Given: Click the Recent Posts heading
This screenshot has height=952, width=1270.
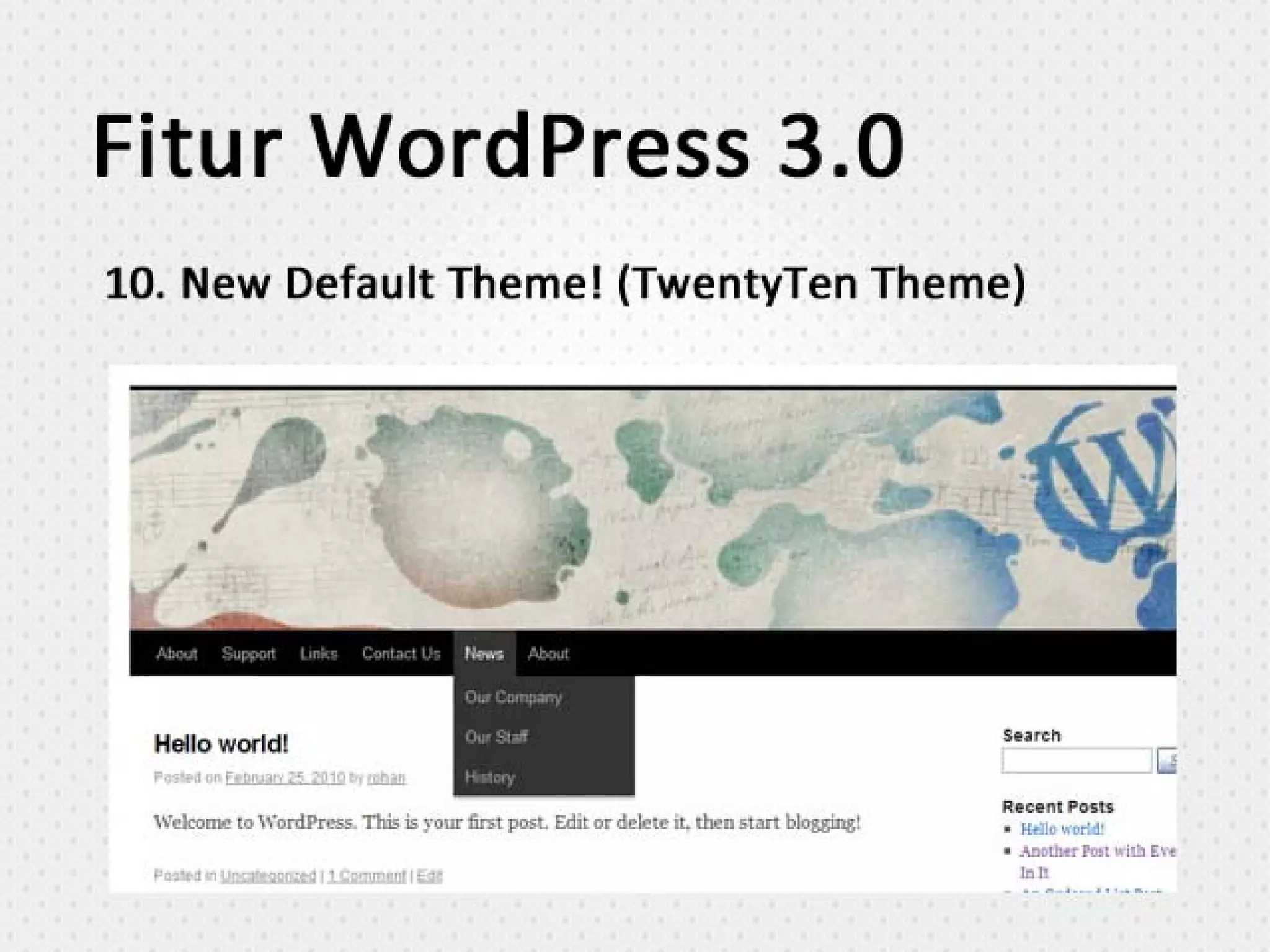Looking at the screenshot, I should coord(1057,806).
